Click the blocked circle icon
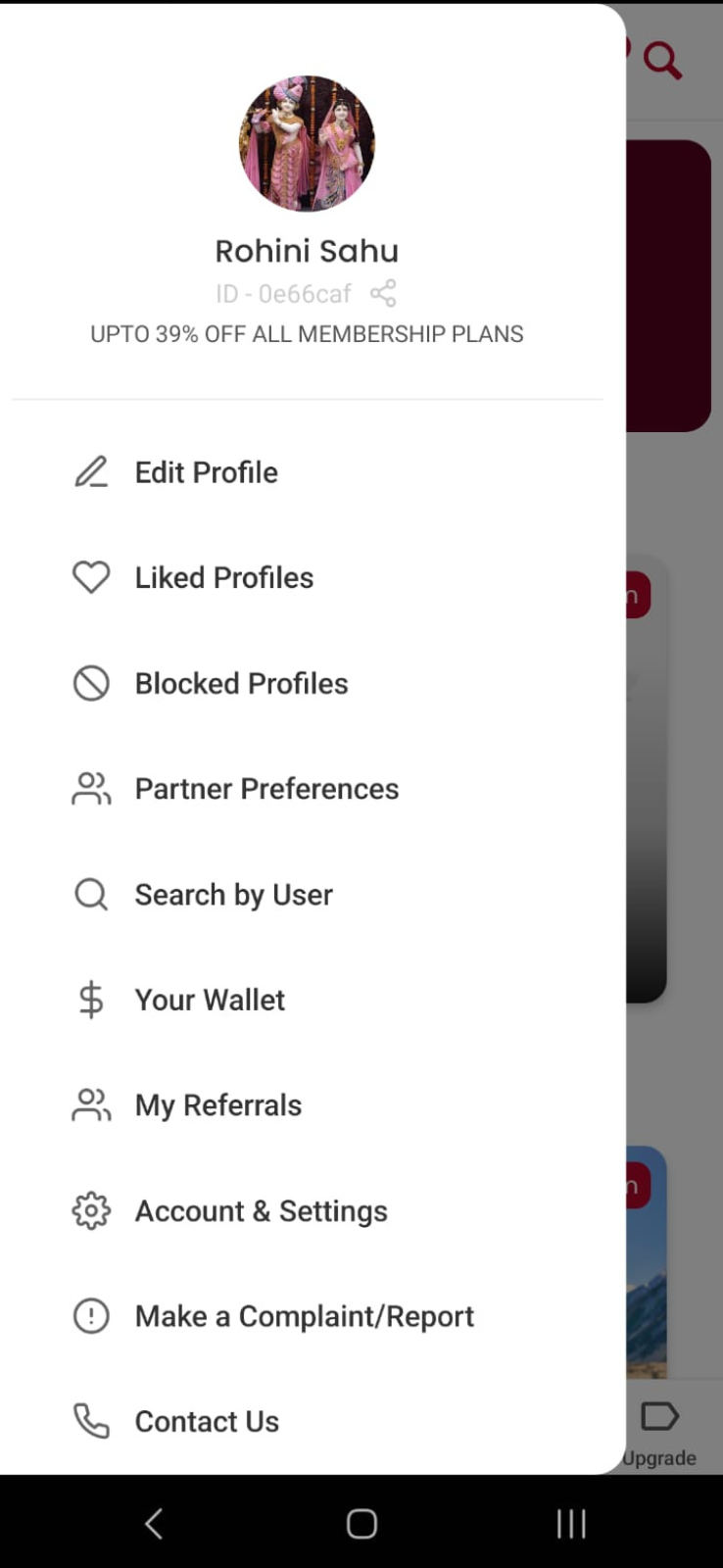 tap(91, 683)
